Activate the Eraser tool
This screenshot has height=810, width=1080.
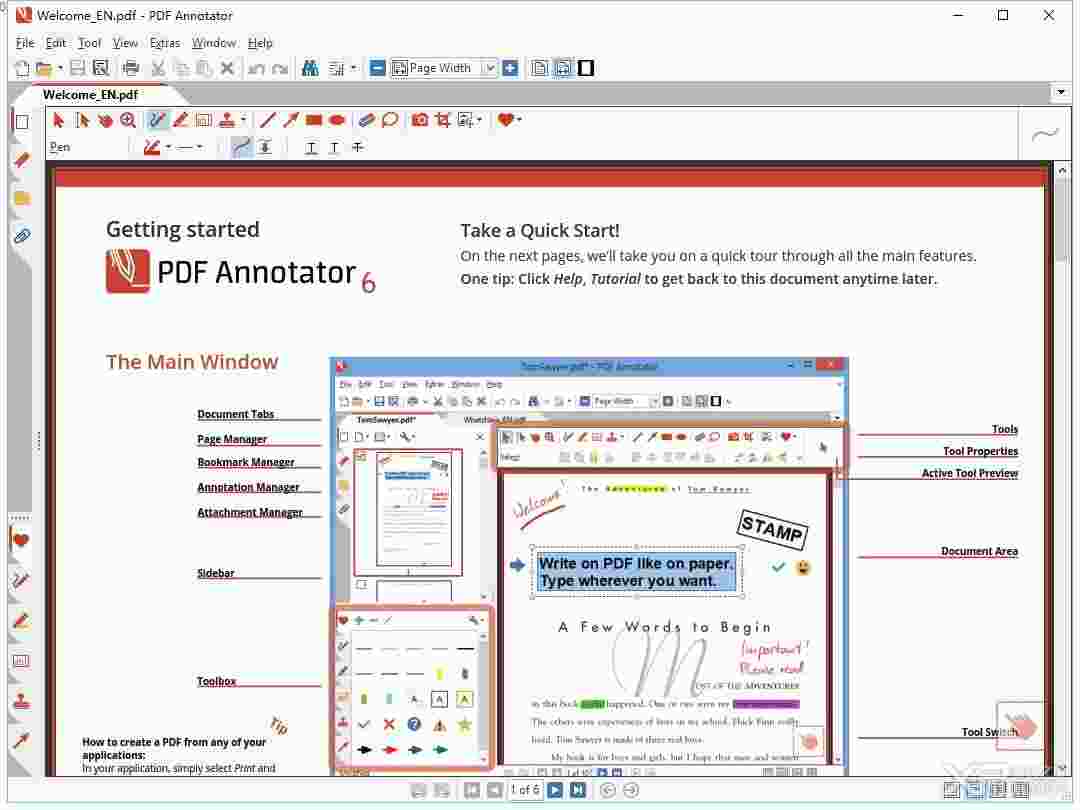pos(366,121)
